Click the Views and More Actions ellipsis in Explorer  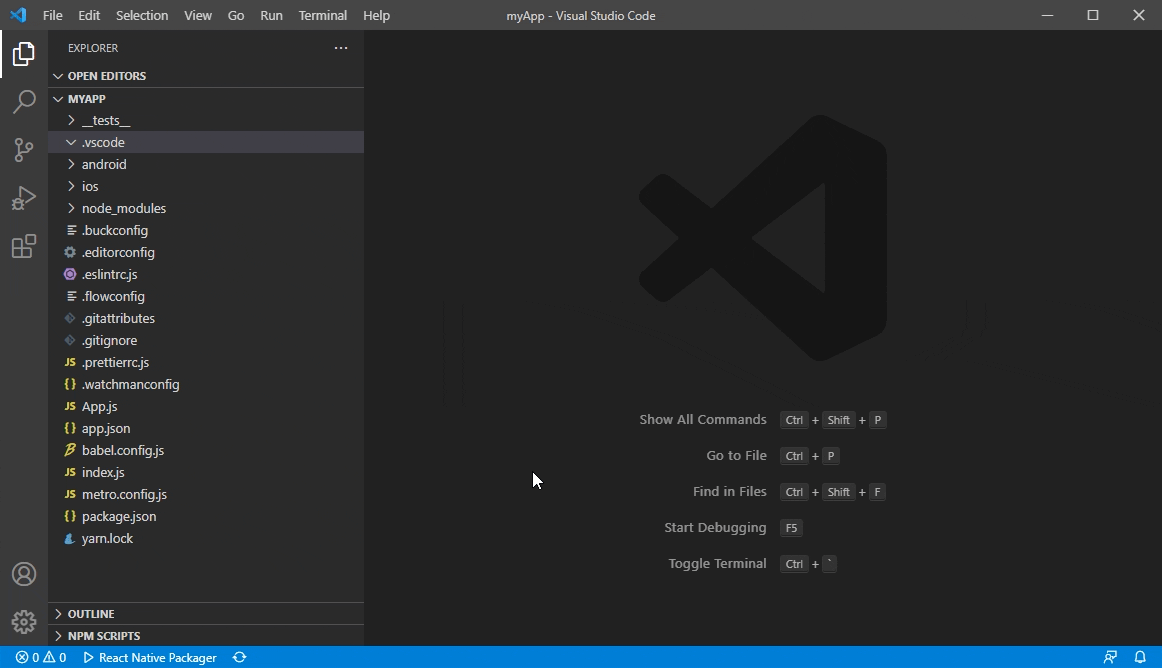pos(340,47)
